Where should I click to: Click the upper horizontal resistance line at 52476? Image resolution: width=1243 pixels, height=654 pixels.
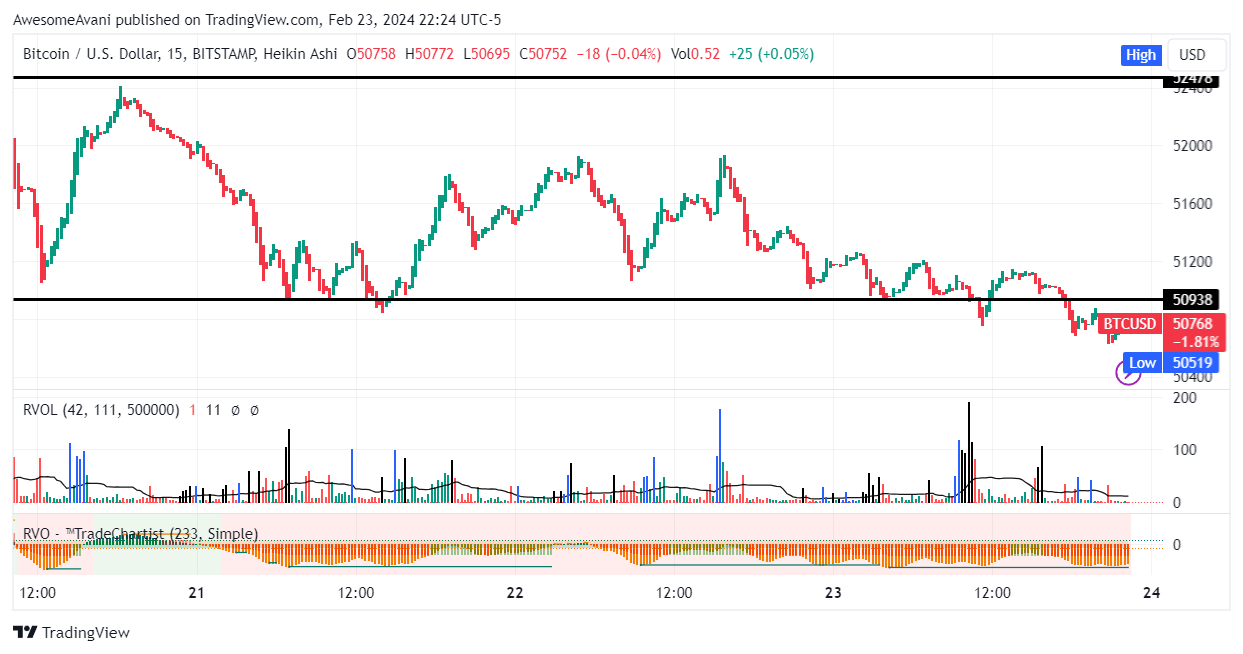coord(588,77)
